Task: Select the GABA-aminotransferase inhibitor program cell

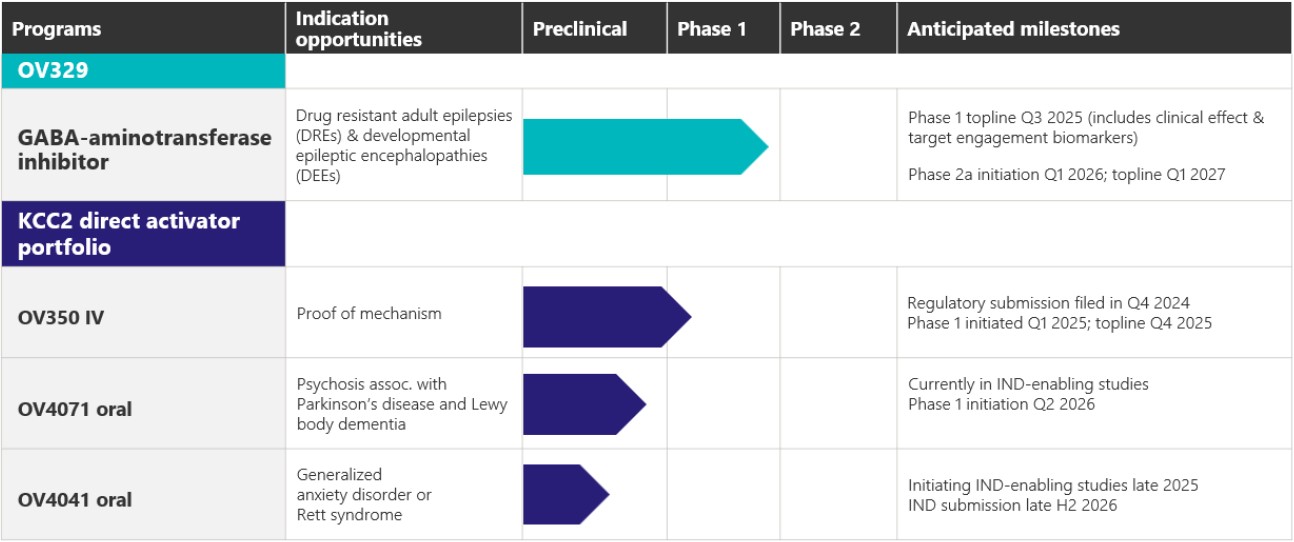Action: tap(144, 149)
